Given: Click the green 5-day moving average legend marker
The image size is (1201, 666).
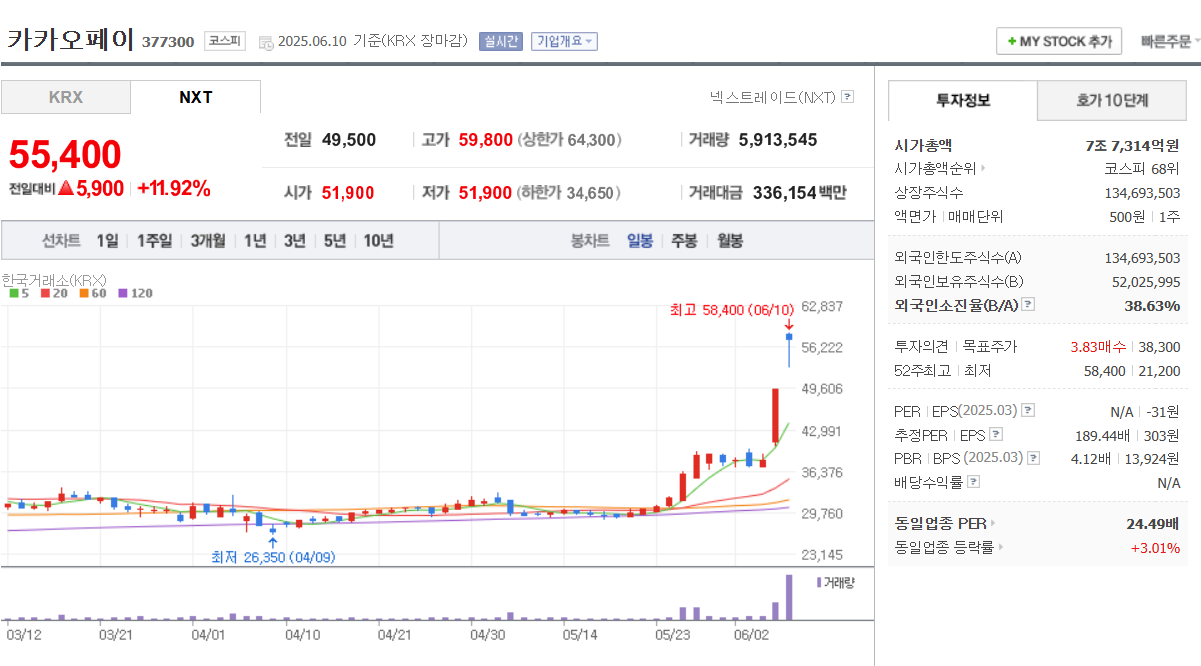Looking at the screenshot, I should tap(13, 294).
